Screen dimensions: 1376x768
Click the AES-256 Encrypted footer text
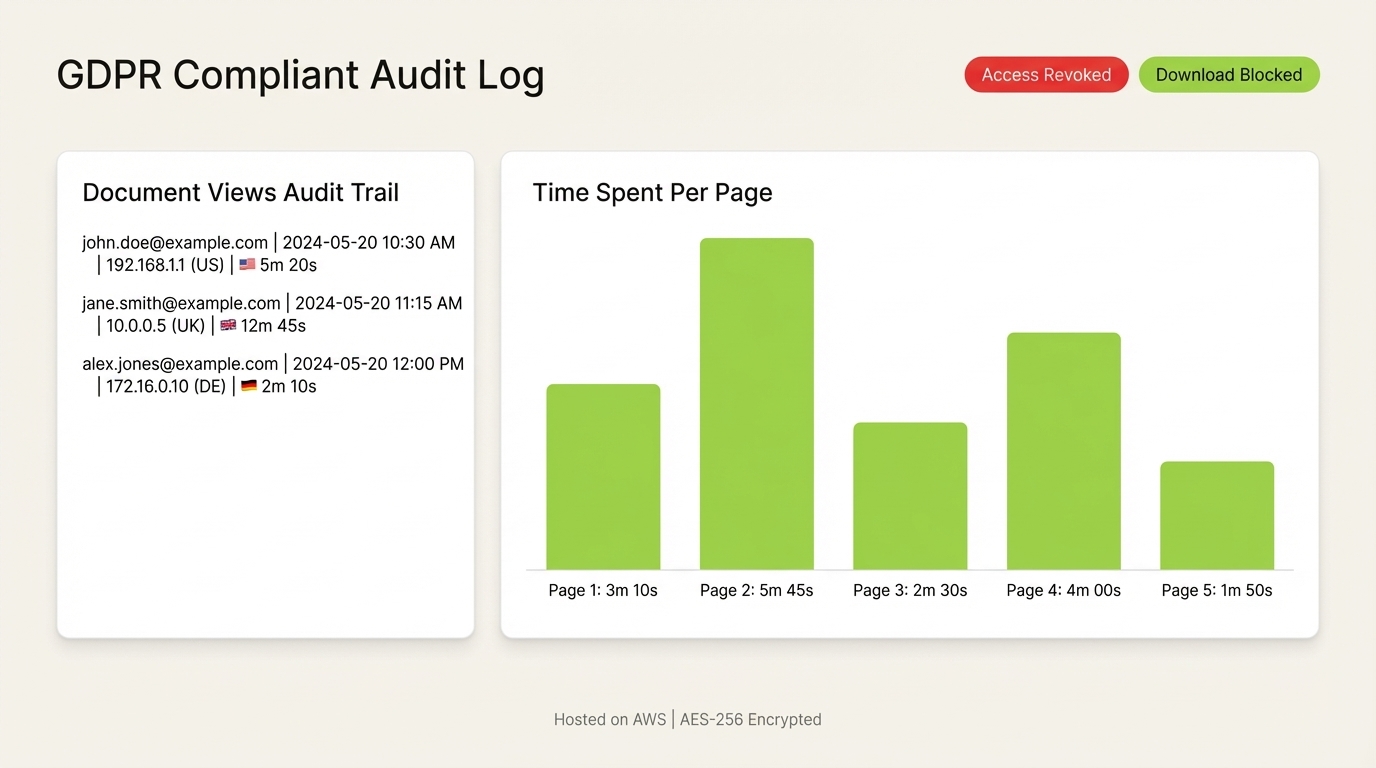750,719
